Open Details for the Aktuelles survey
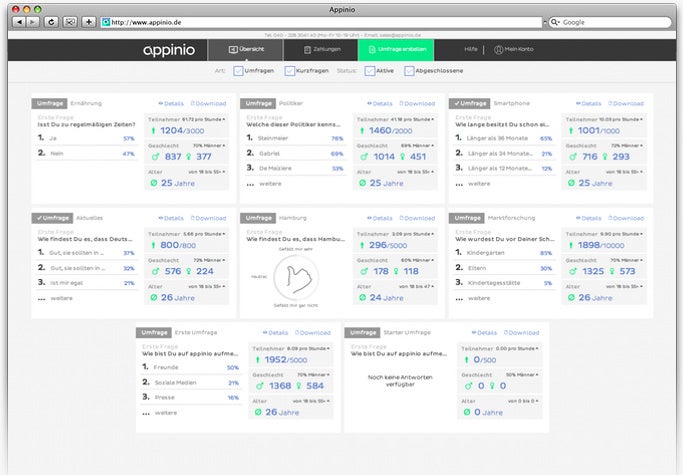Image resolution: width=683 pixels, height=475 pixels. (x=171, y=218)
